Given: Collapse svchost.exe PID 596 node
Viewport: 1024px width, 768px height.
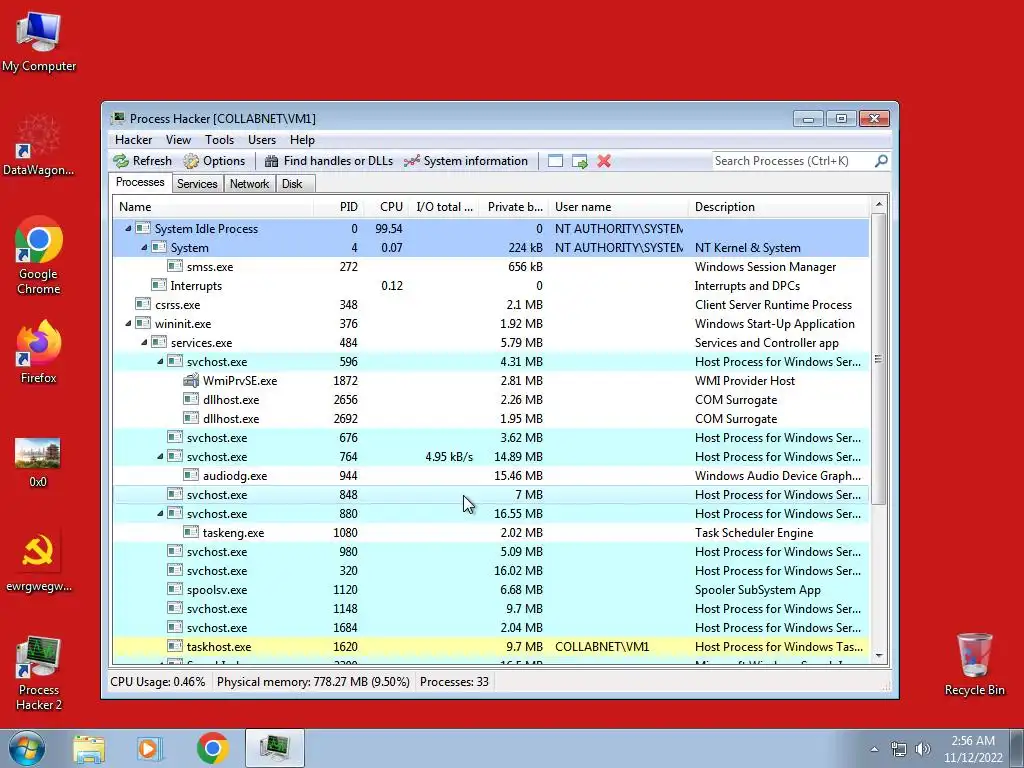Looking at the screenshot, I should pos(160,361).
